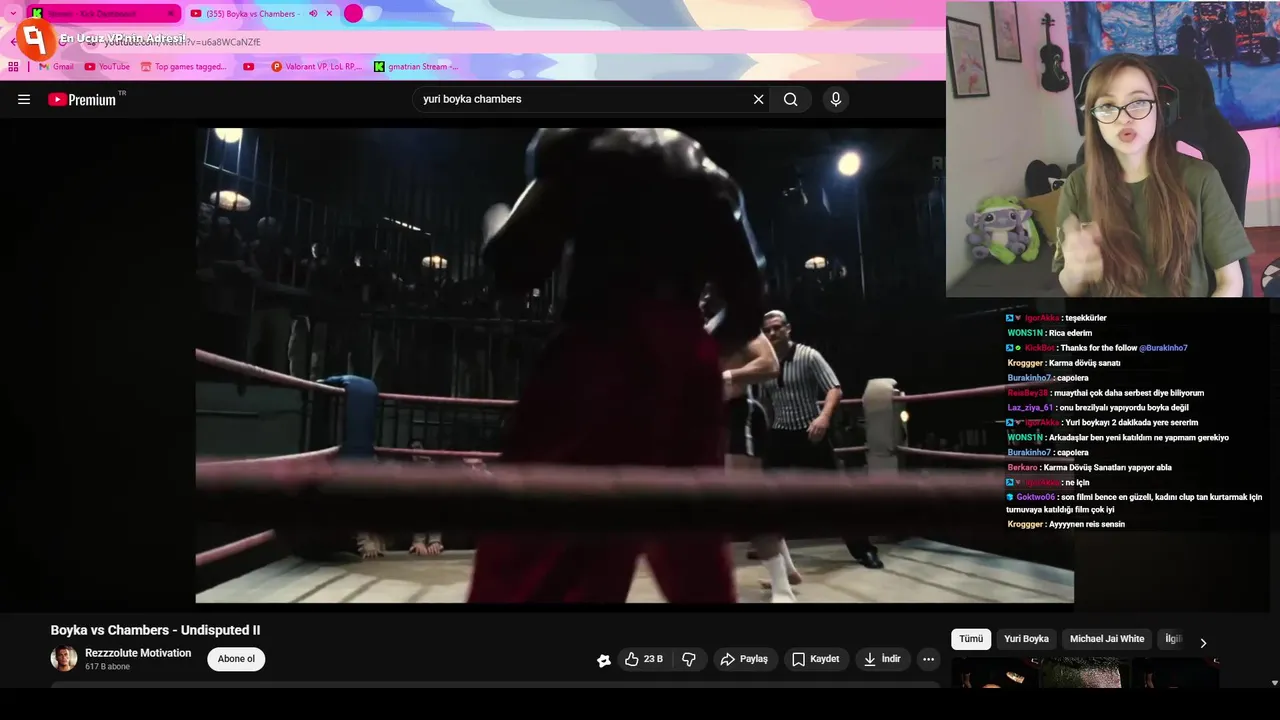Like the video with thumbs up
Screen dimensions: 1280x720
[x=644, y=659]
